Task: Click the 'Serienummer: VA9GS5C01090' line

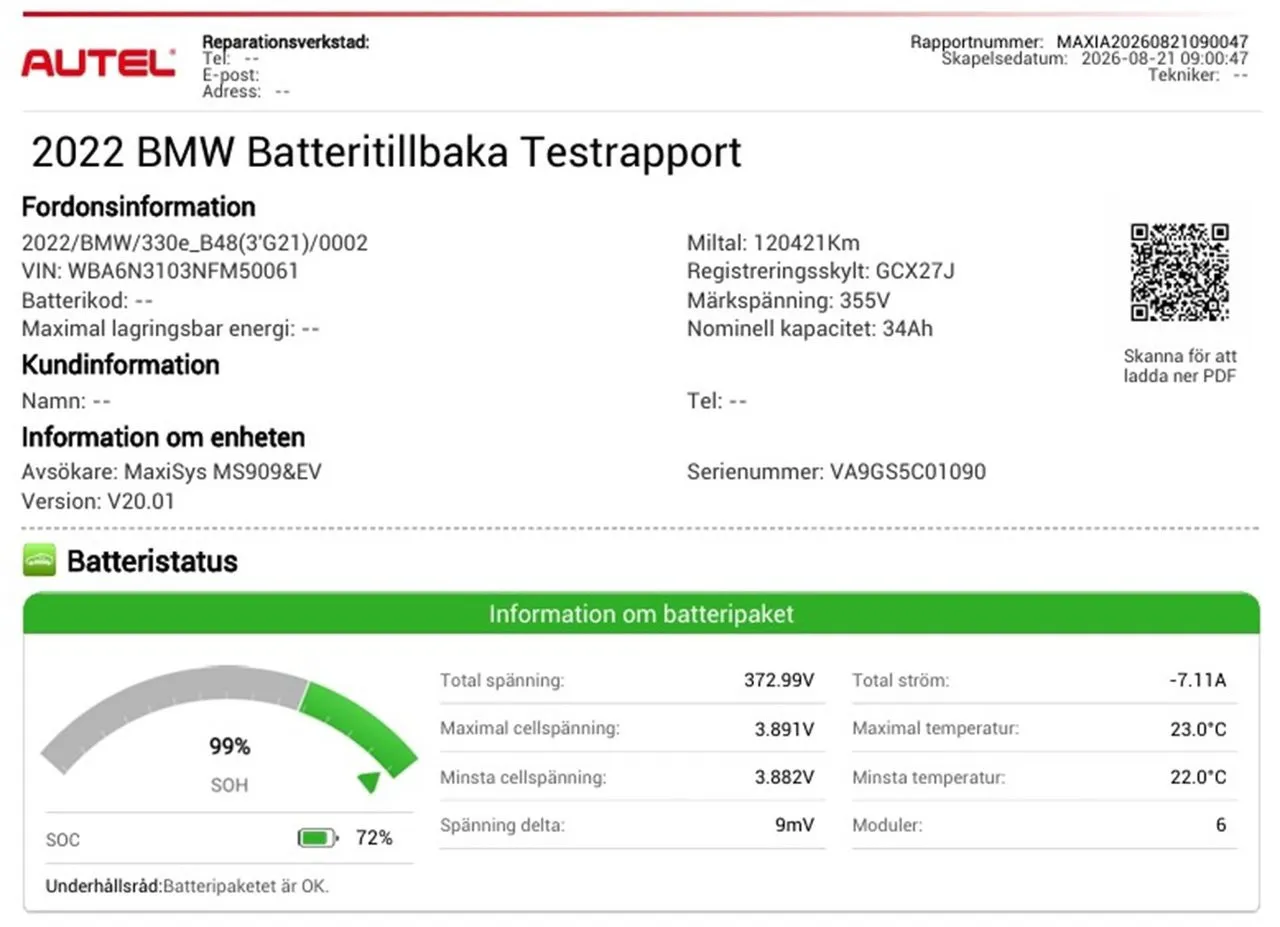Action: pos(836,472)
